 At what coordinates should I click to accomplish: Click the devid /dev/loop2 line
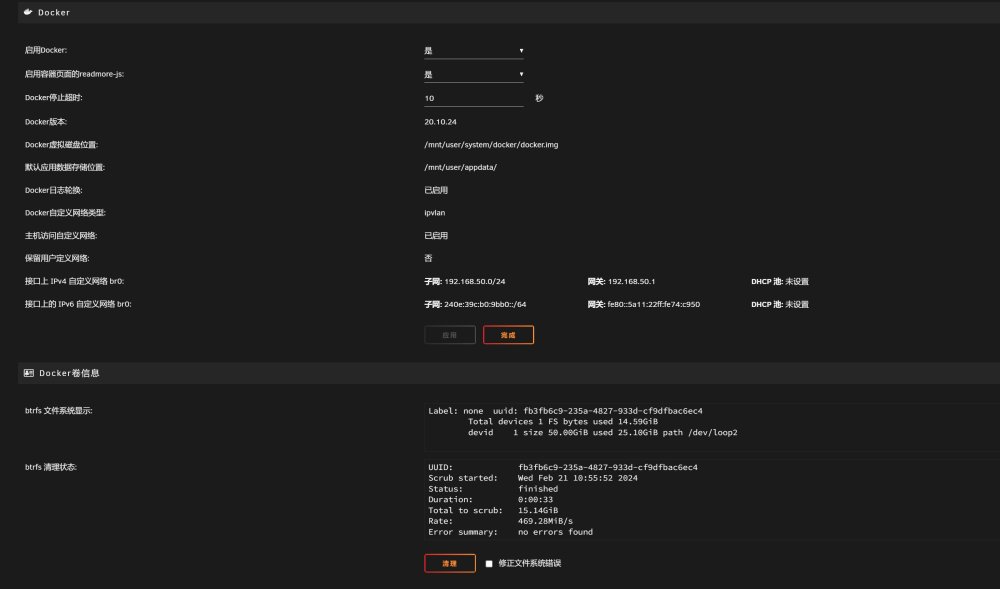click(x=602, y=432)
